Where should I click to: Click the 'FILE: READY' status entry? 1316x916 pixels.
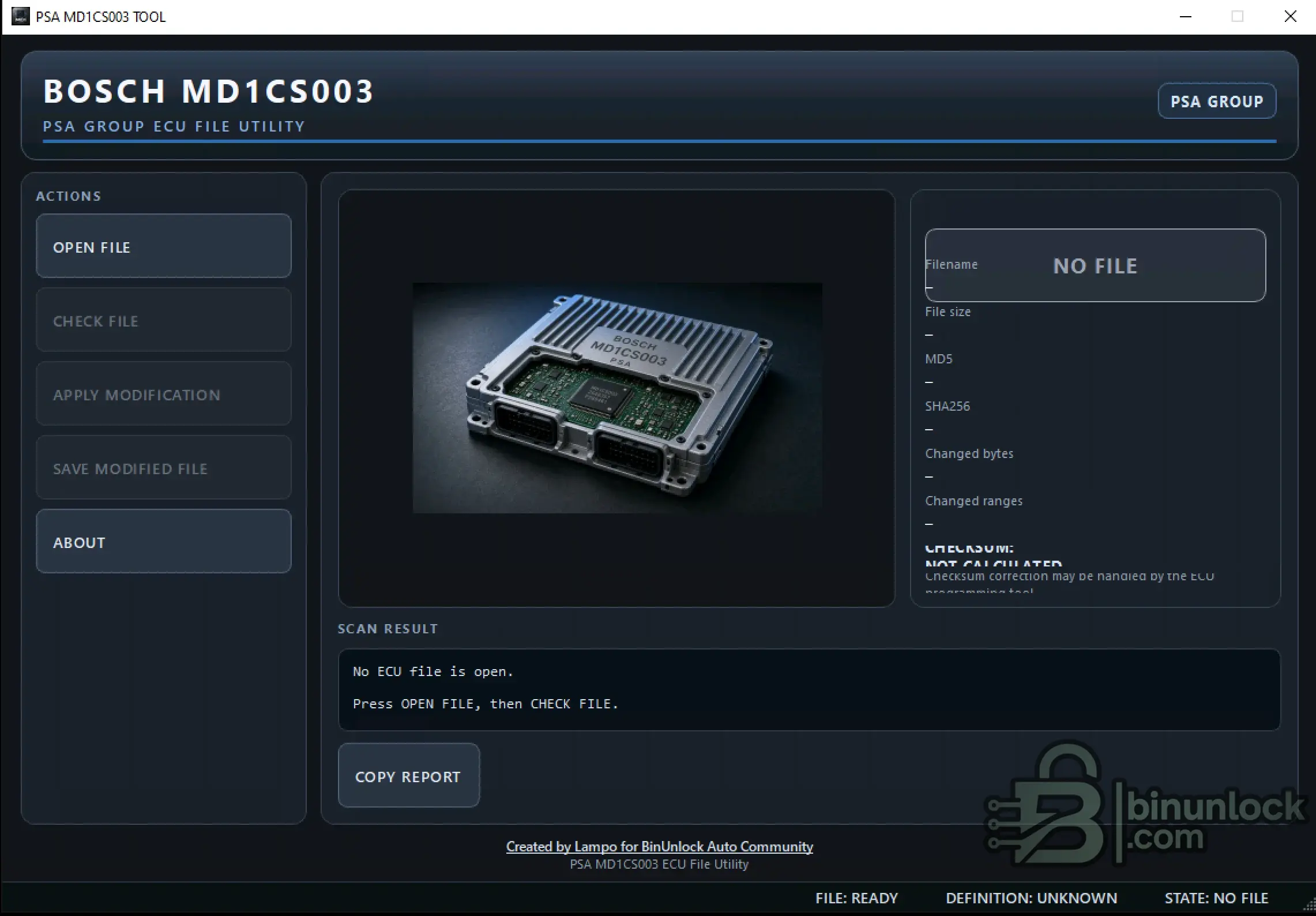click(x=856, y=899)
